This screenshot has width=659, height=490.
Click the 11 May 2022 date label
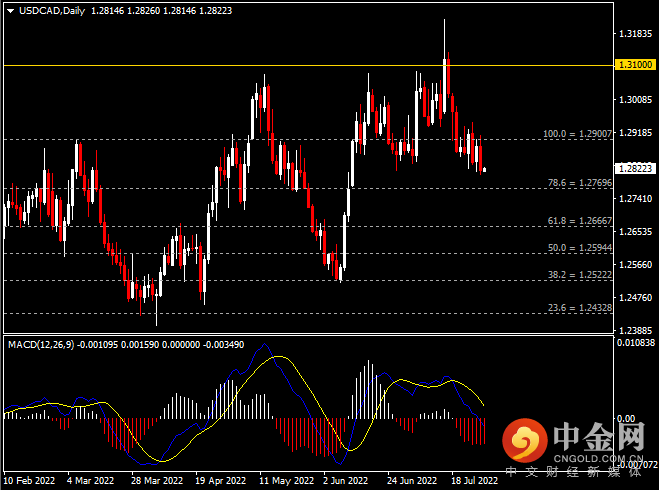tap(287, 480)
